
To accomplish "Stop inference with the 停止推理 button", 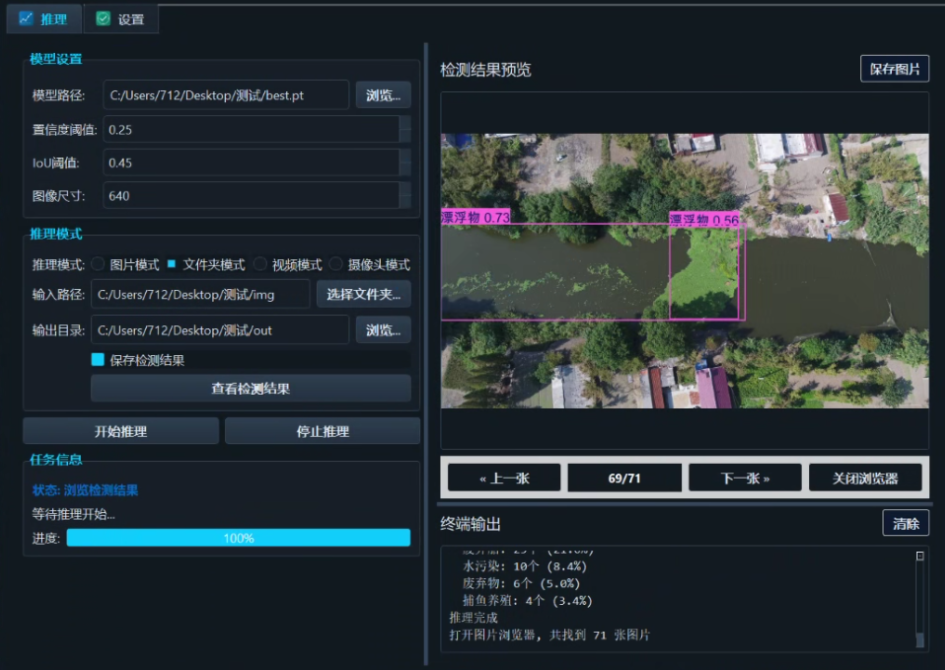I will (322, 430).
